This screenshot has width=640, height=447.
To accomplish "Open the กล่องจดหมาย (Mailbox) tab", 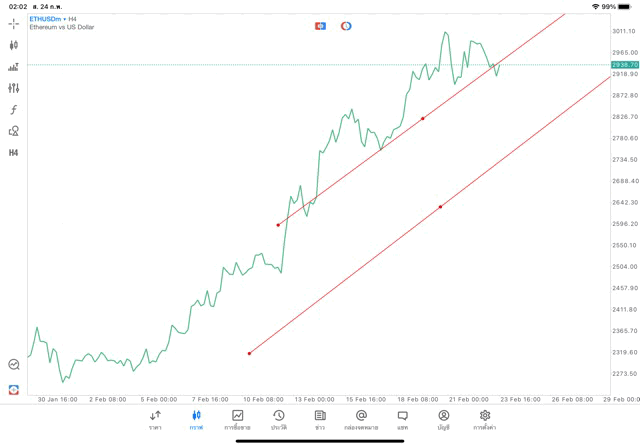I will pyautogui.click(x=361, y=420).
